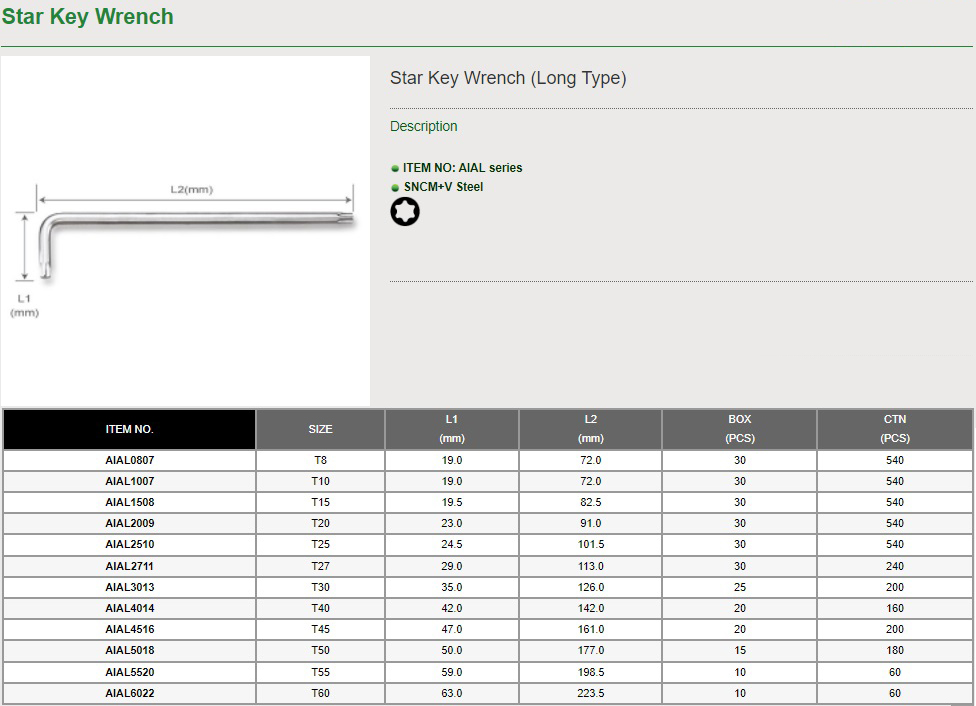Image resolution: width=976 pixels, height=706 pixels.
Task: Click the green bullet beside SNCM+V Steel
Action: coord(395,188)
